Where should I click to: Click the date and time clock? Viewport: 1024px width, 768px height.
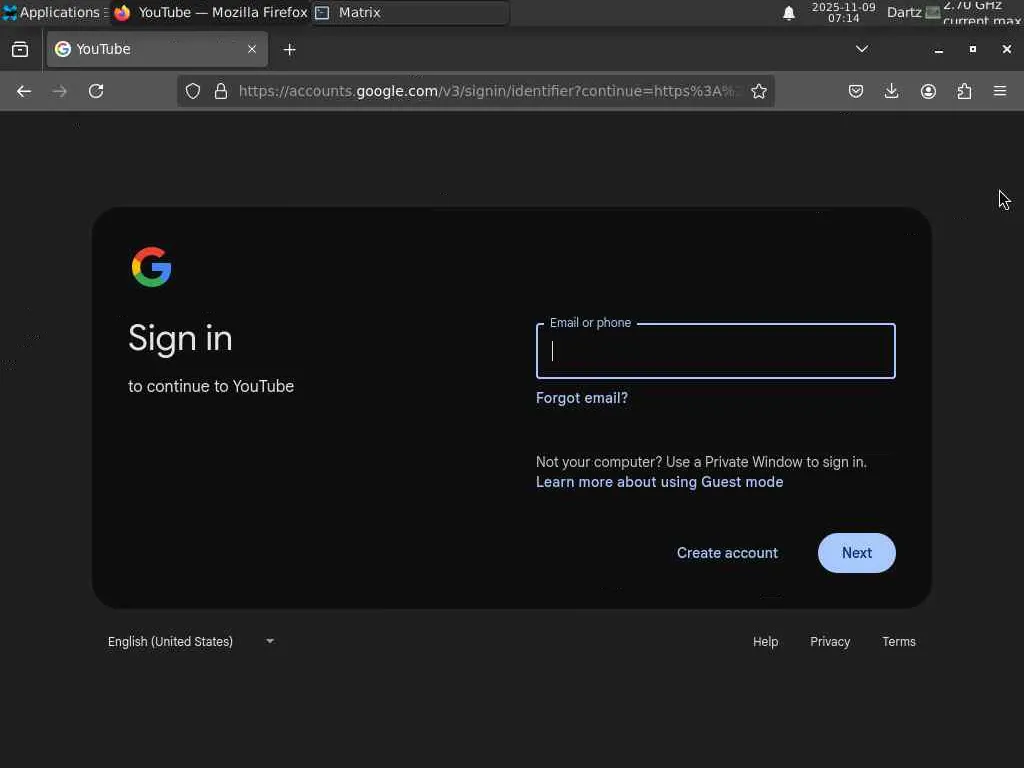click(843, 12)
